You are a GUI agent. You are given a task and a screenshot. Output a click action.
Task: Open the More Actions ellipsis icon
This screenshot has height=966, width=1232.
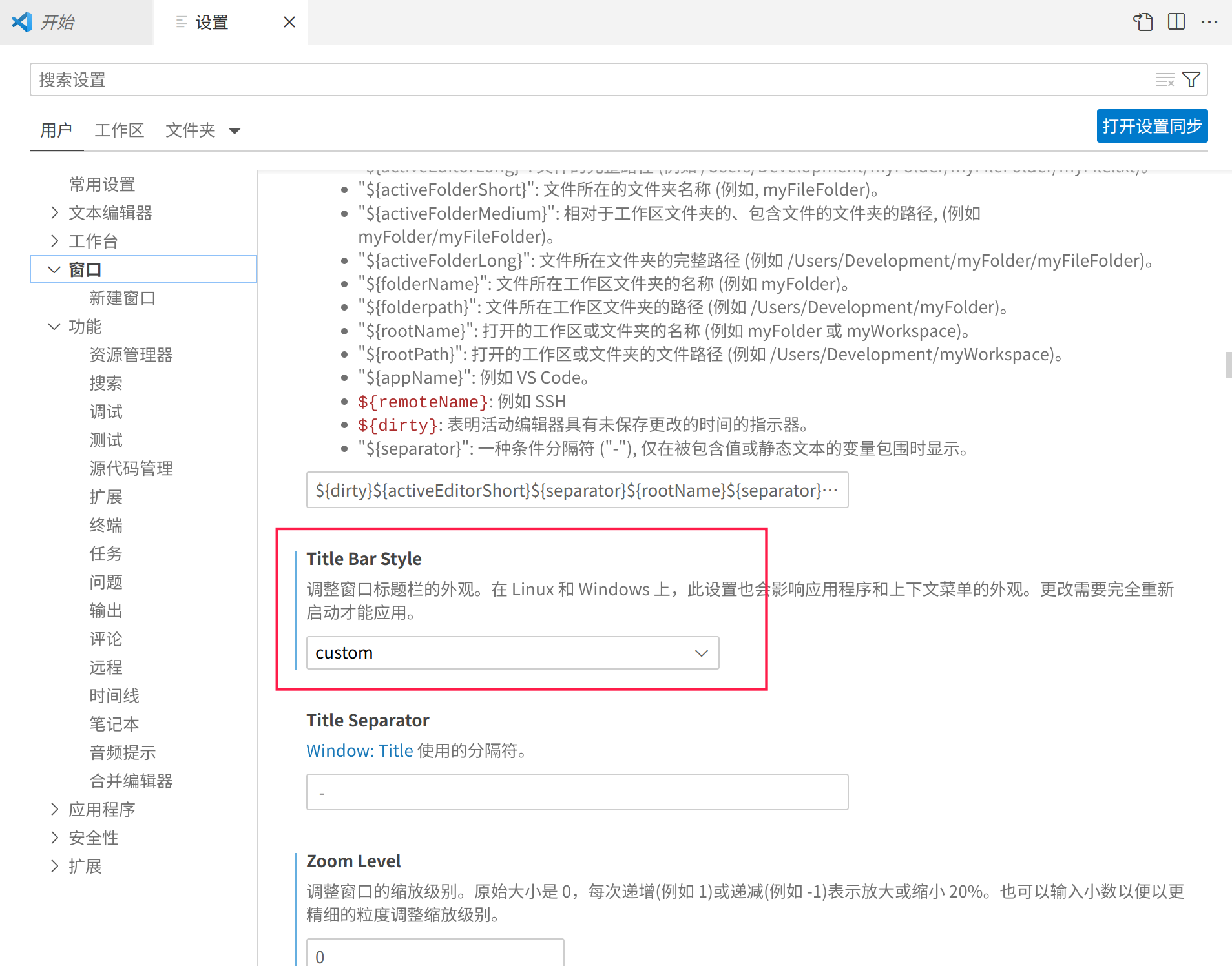1209,21
